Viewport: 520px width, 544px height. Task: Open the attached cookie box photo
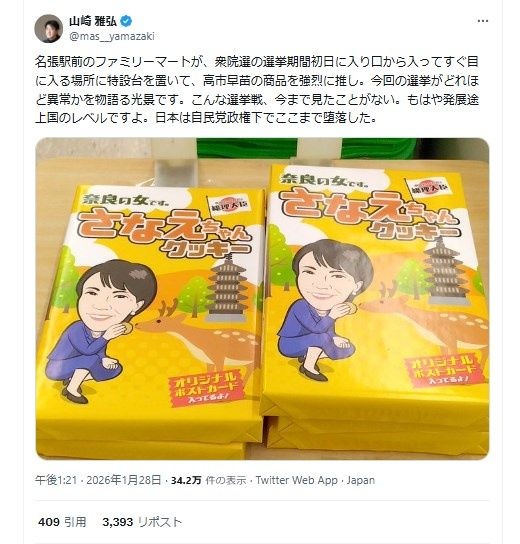[x=262, y=299]
